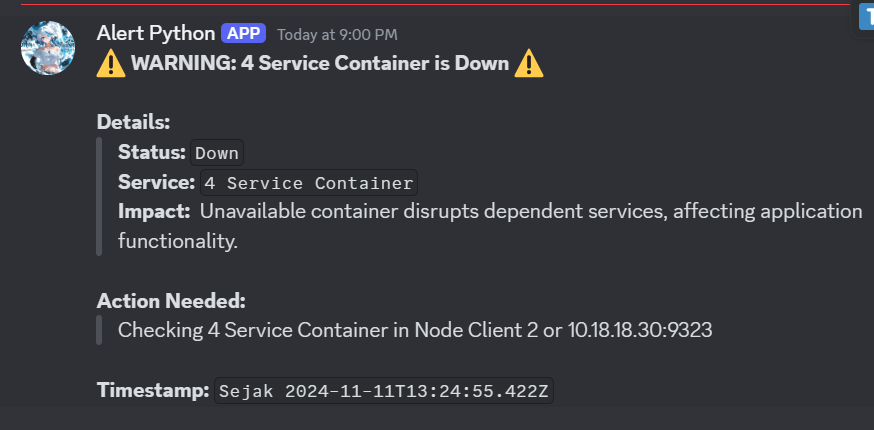
Task: Select the Down status code block
Action: (x=217, y=153)
